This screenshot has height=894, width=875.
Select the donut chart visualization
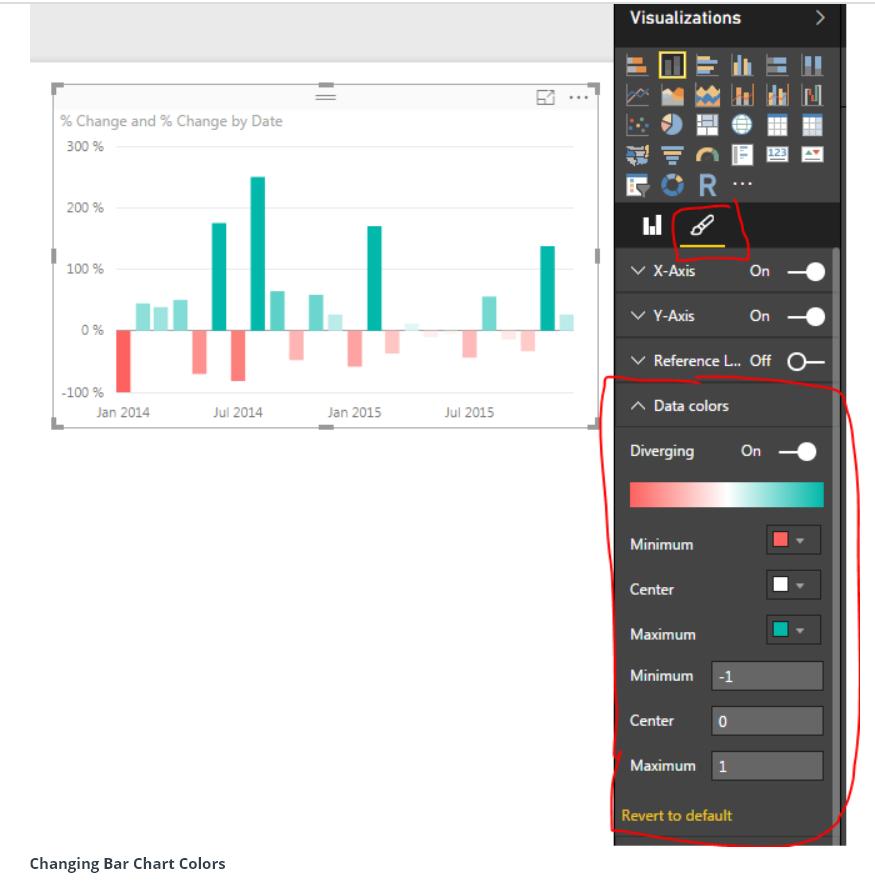click(x=672, y=185)
